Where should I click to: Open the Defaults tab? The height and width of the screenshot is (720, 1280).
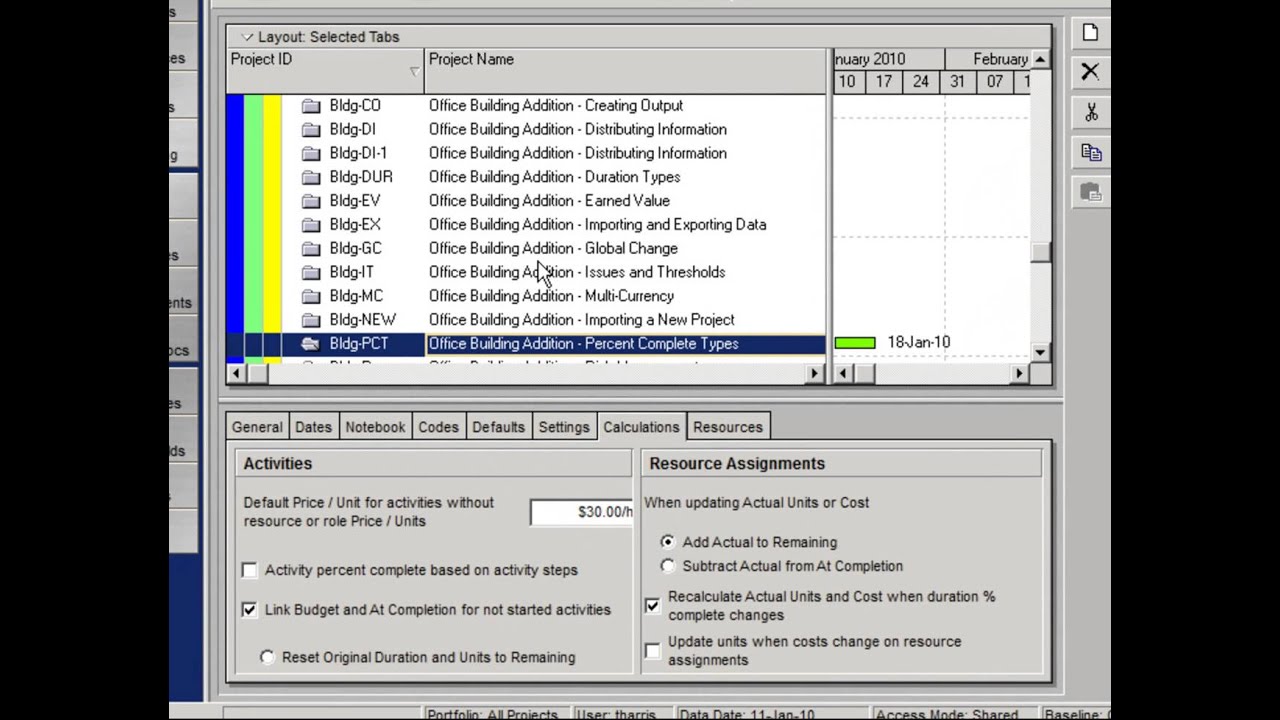tap(498, 427)
